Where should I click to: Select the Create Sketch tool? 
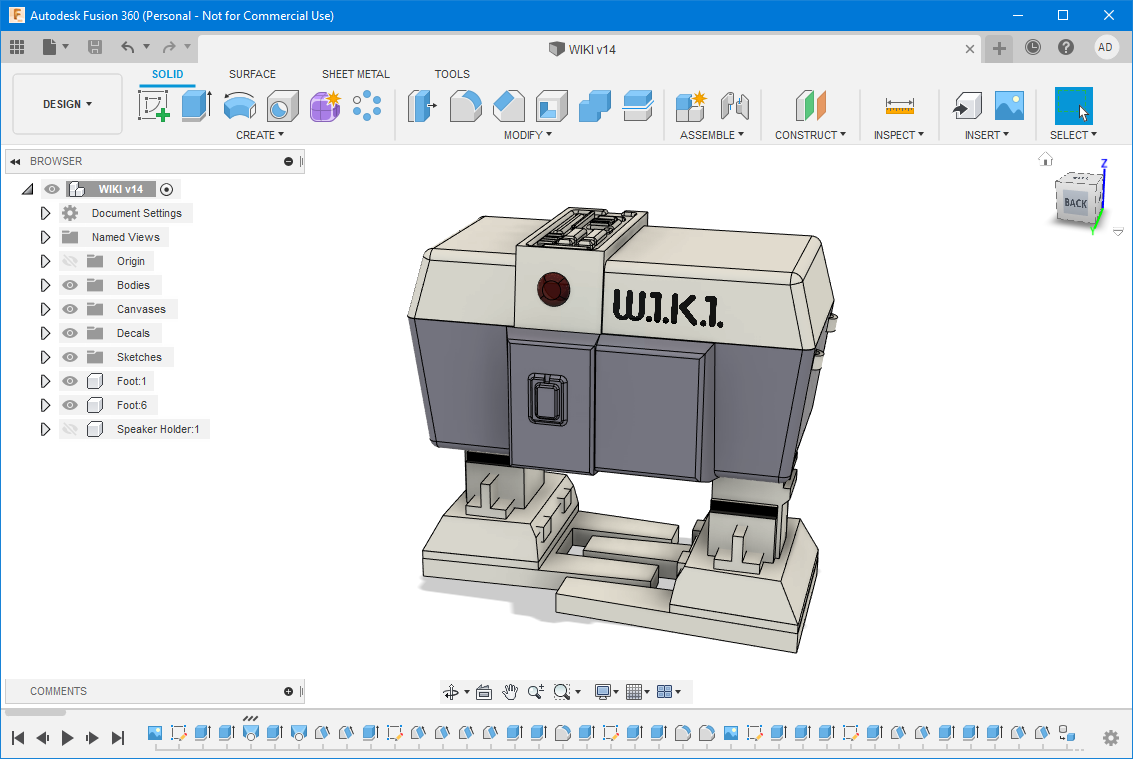point(154,106)
